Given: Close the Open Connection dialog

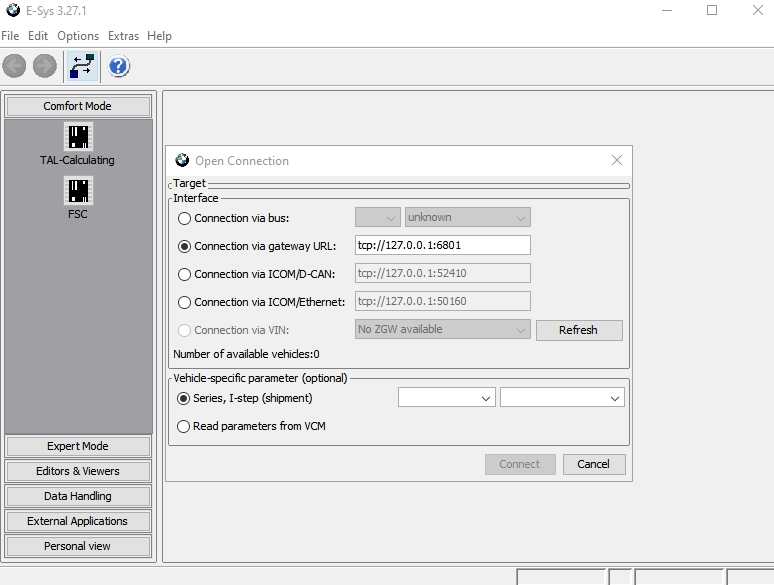Looking at the screenshot, I should (616, 160).
